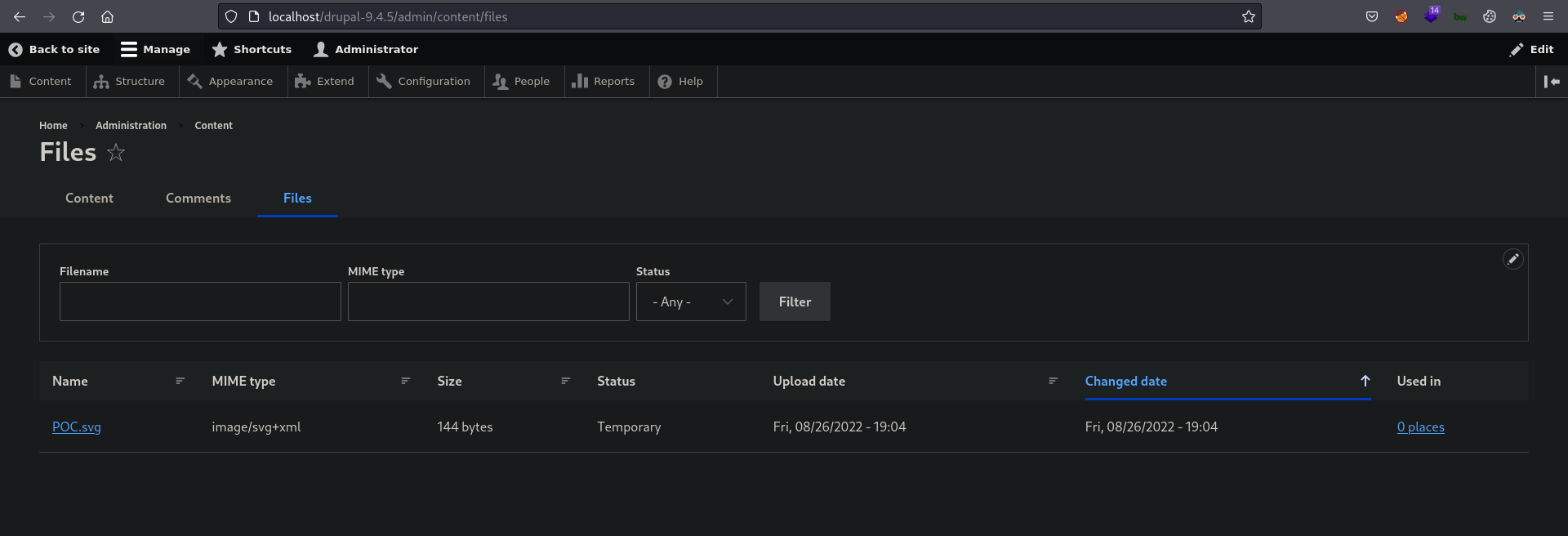Screen dimensions: 1568x536
Task: Switch to the Comments tab
Action: tap(198, 199)
